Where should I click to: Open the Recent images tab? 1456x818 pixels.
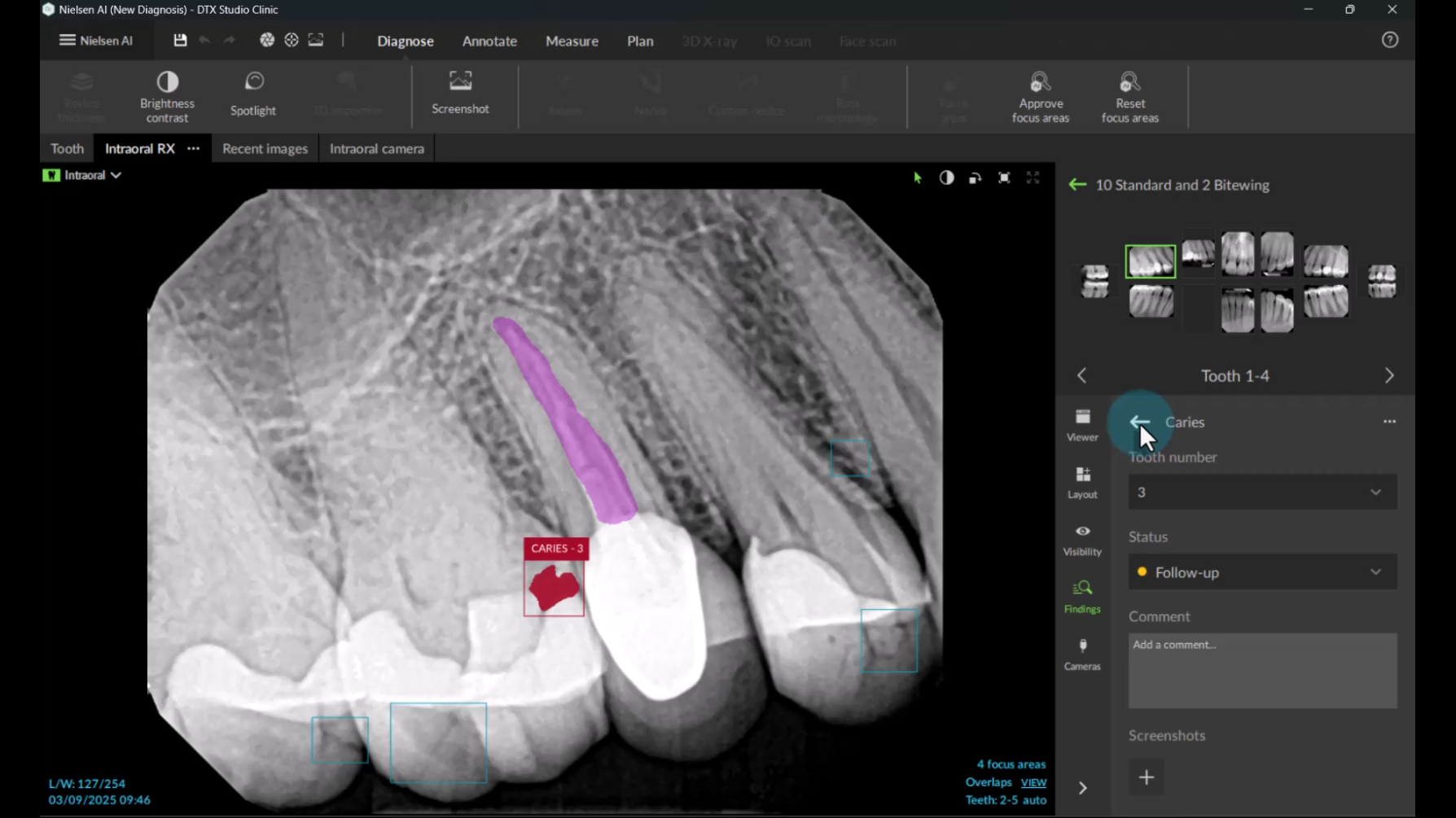[265, 148]
